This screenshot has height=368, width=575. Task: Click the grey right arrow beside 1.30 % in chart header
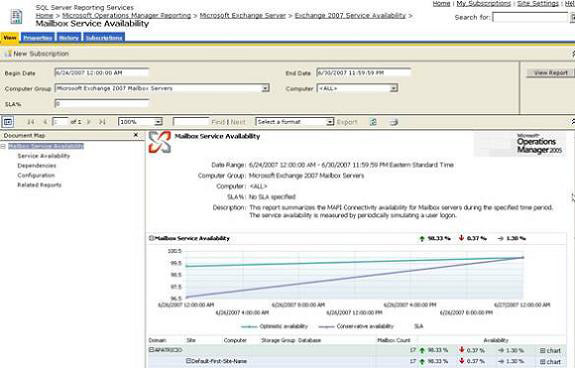pyautogui.click(x=501, y=239)
